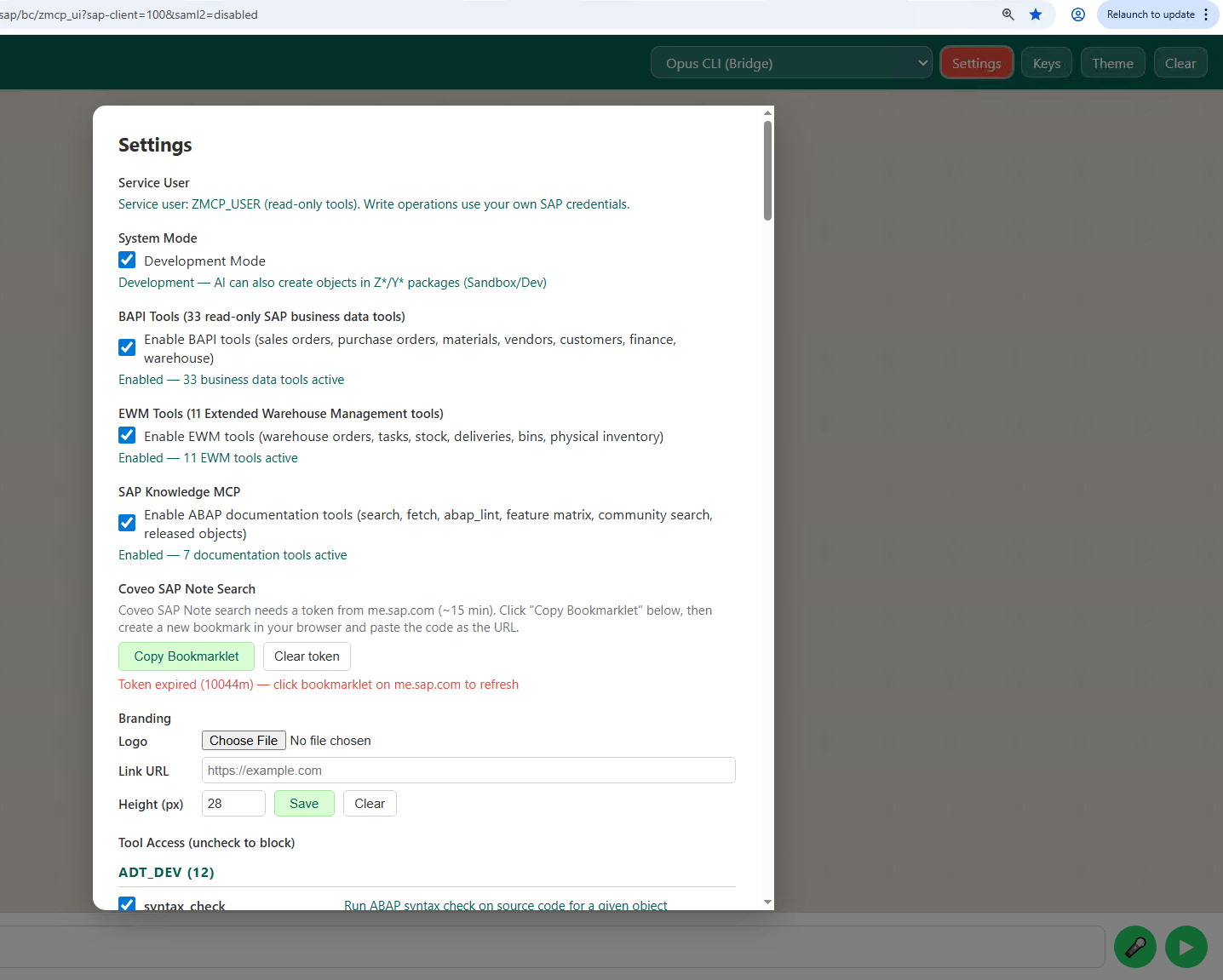Focus the Link URL input field

tap(468, 771)
